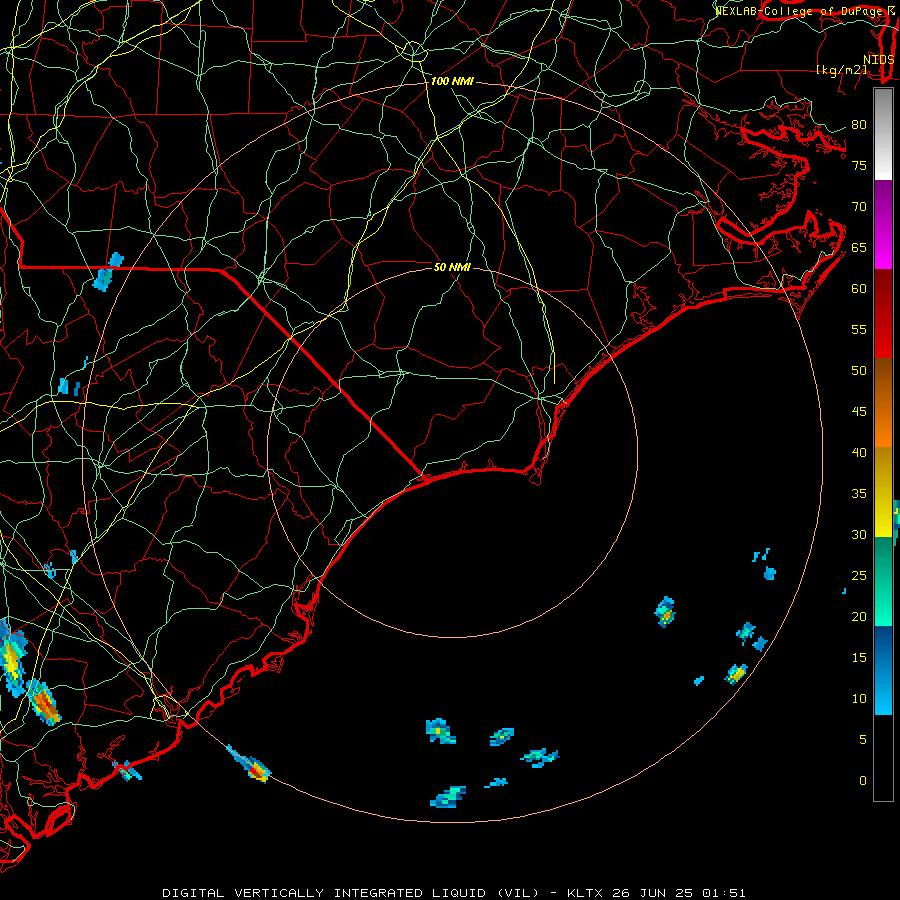The width and height of the screenshot is (900, 900).
Task: Click the "100 NMI" range ring label
Action: pyautogui.click(x=452, y=82)
